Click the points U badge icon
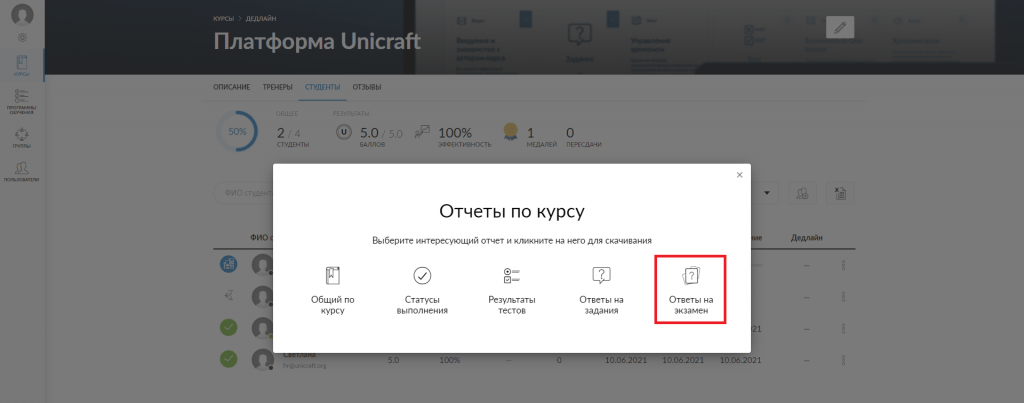 344,131
